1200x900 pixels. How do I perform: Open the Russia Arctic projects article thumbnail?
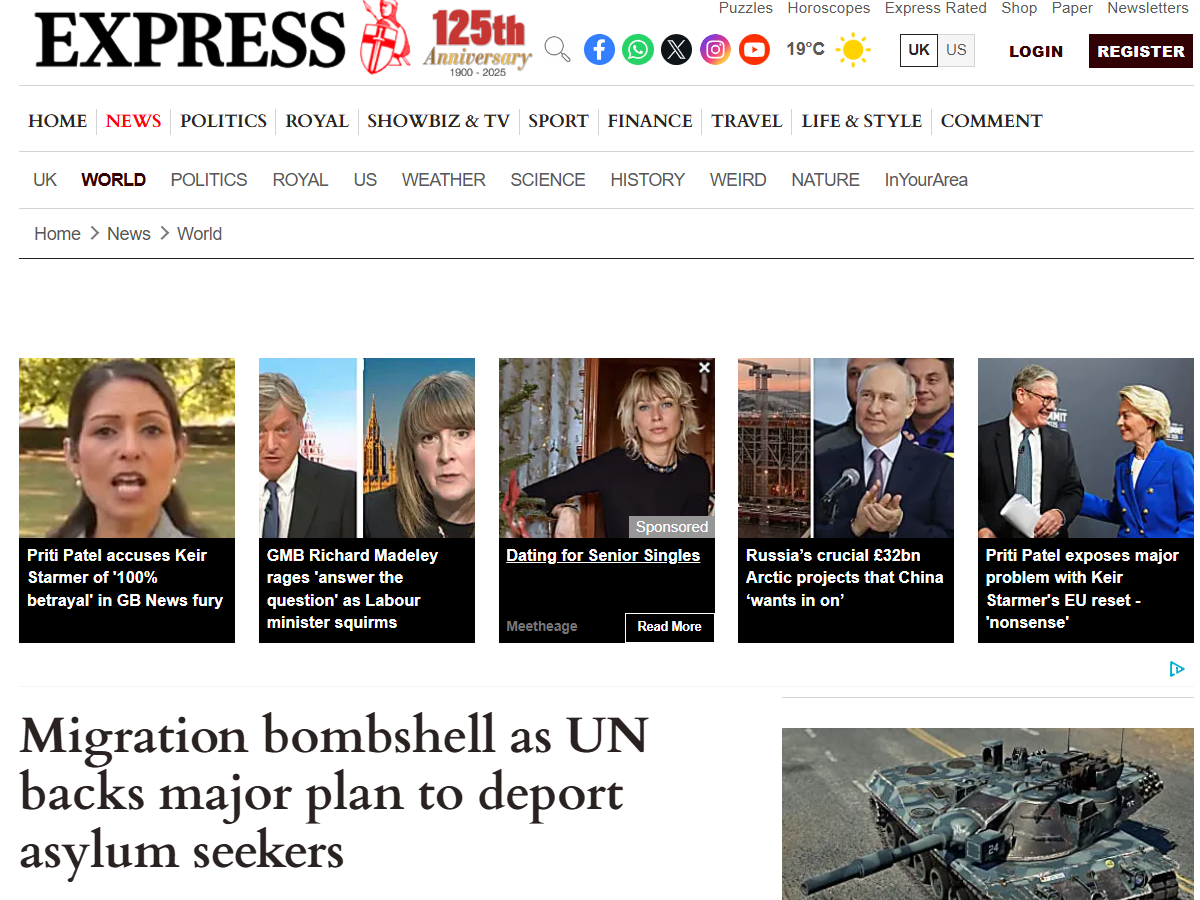point(846,448)
